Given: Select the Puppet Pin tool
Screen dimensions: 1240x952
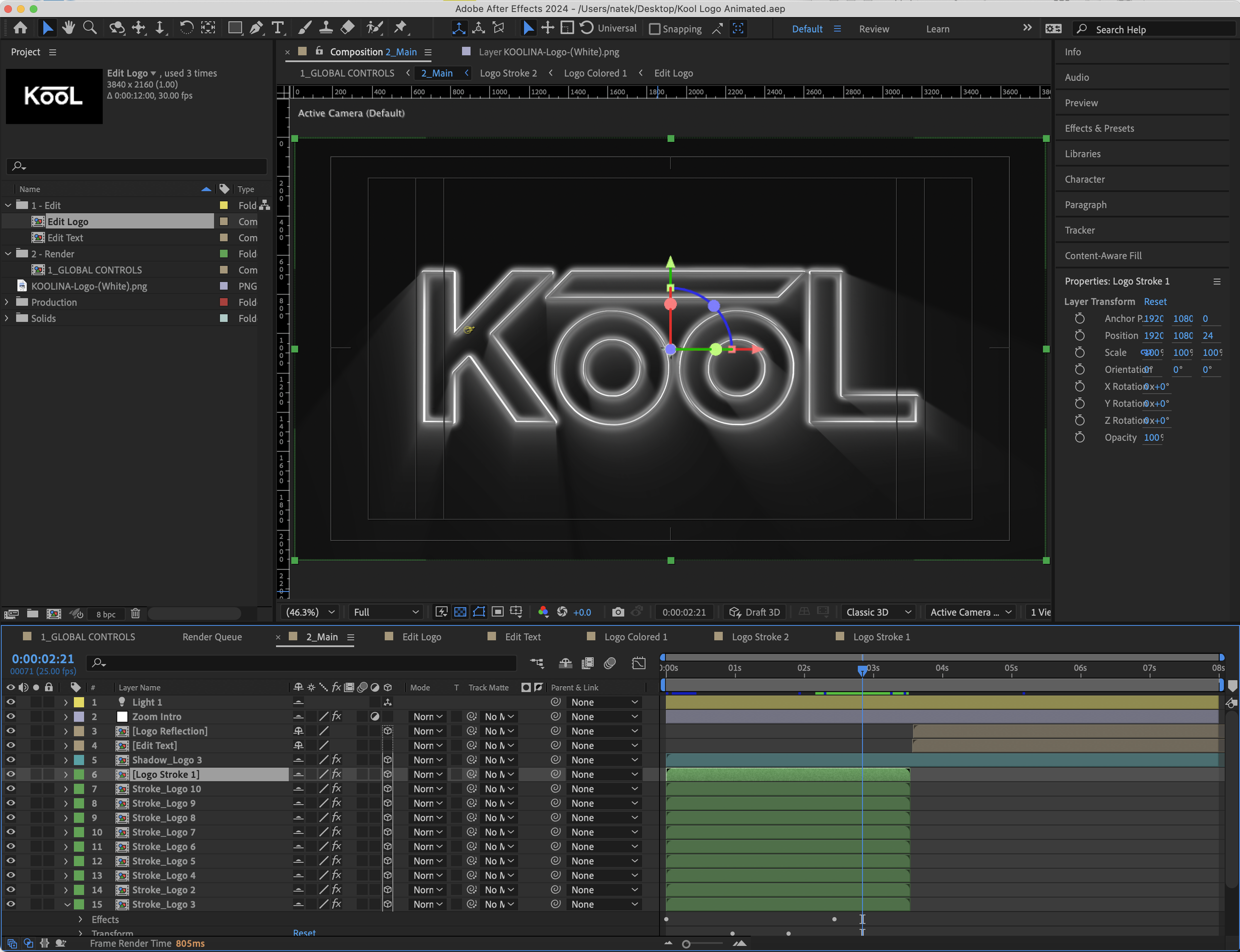Looking at the screenshot, I should click(x=401, y=28).
